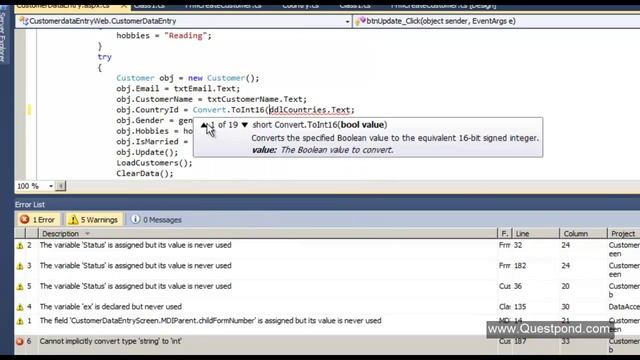Toggle the 5 Warnings filter
This screenshot has width=640, height=360.
(94, 220)
